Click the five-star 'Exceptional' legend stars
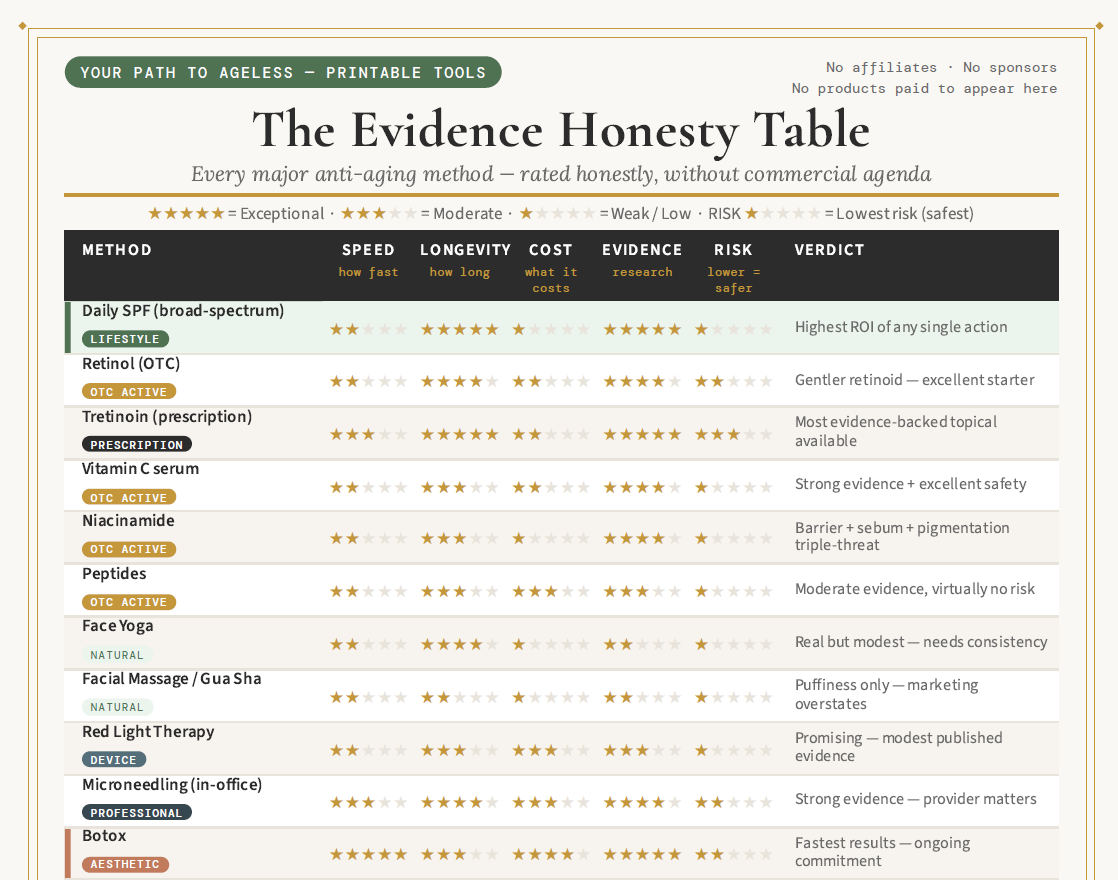The width and height of the screenshot is (1118, 880). pyautogui.click(x=186, y=213)
